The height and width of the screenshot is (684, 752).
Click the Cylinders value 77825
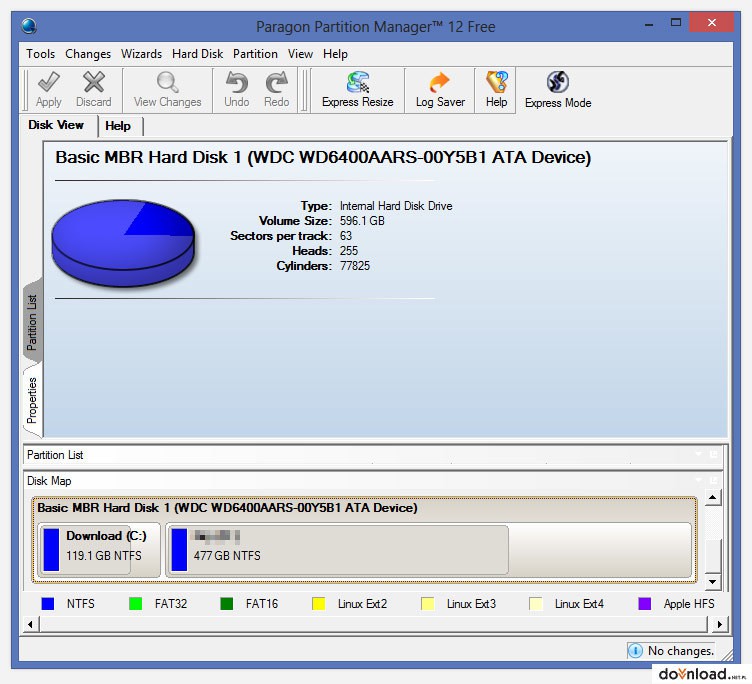(x=355, y=266)
